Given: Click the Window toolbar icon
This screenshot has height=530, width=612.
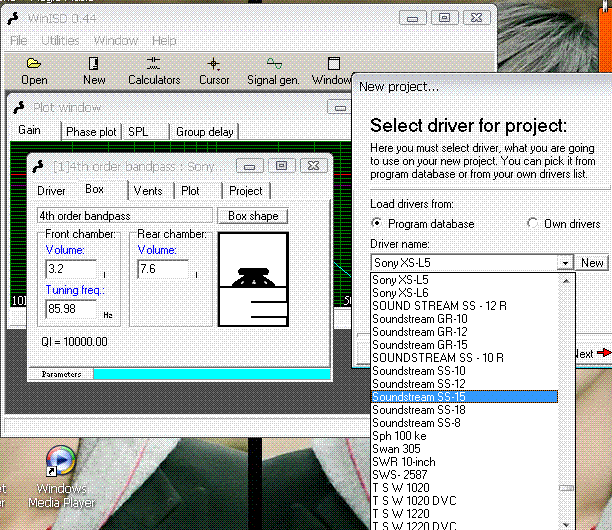Looking at the screenshot, I should [334, 63].
